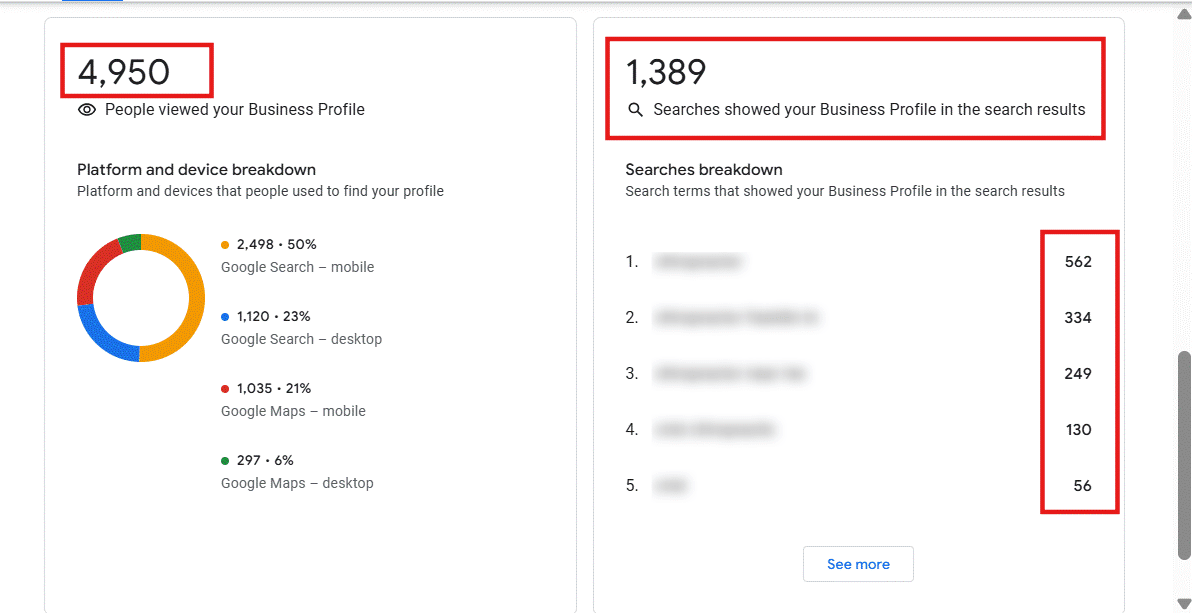This screenshot has width=1192, height=613.
Task: Click green legend dot for Google Maps desktop
Action: tap(225, 460)
